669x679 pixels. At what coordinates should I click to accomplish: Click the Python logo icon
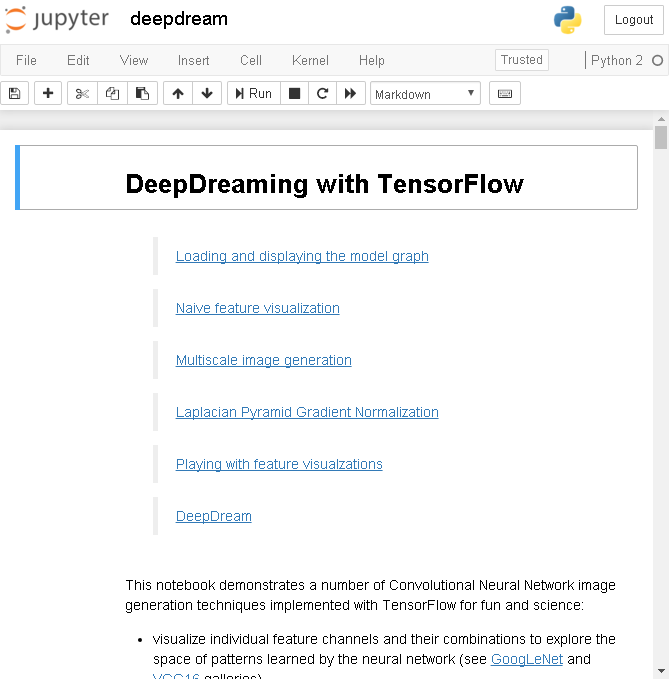[x=568, y=19]
